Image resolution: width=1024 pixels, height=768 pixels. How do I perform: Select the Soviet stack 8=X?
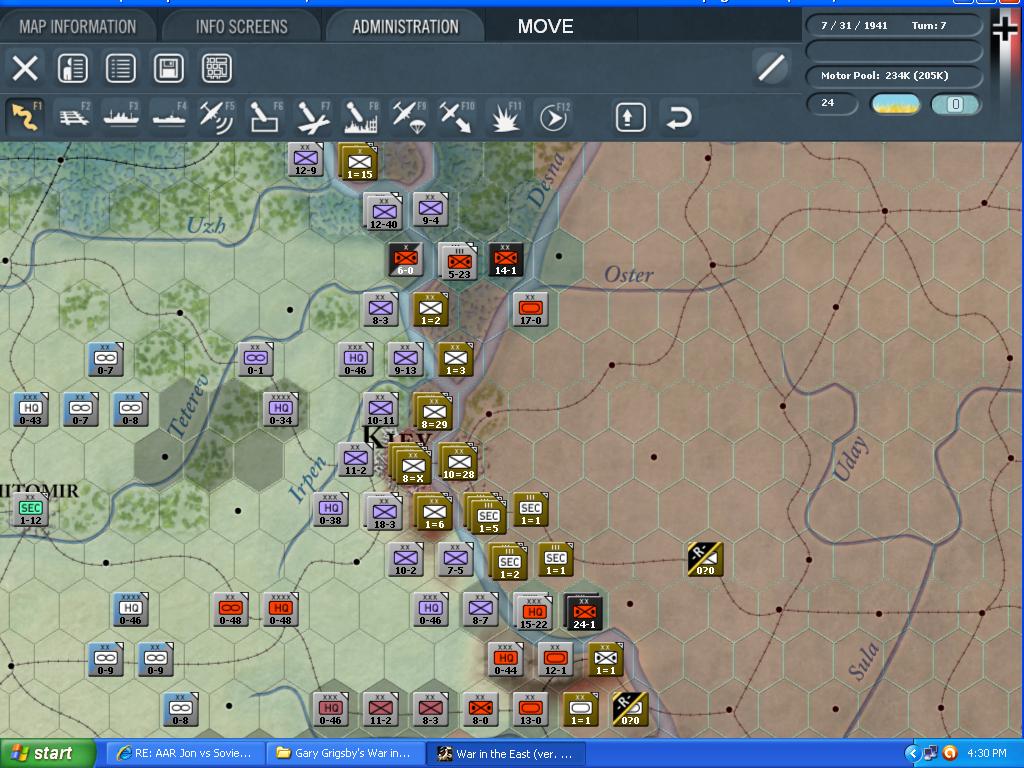point(411,464)
